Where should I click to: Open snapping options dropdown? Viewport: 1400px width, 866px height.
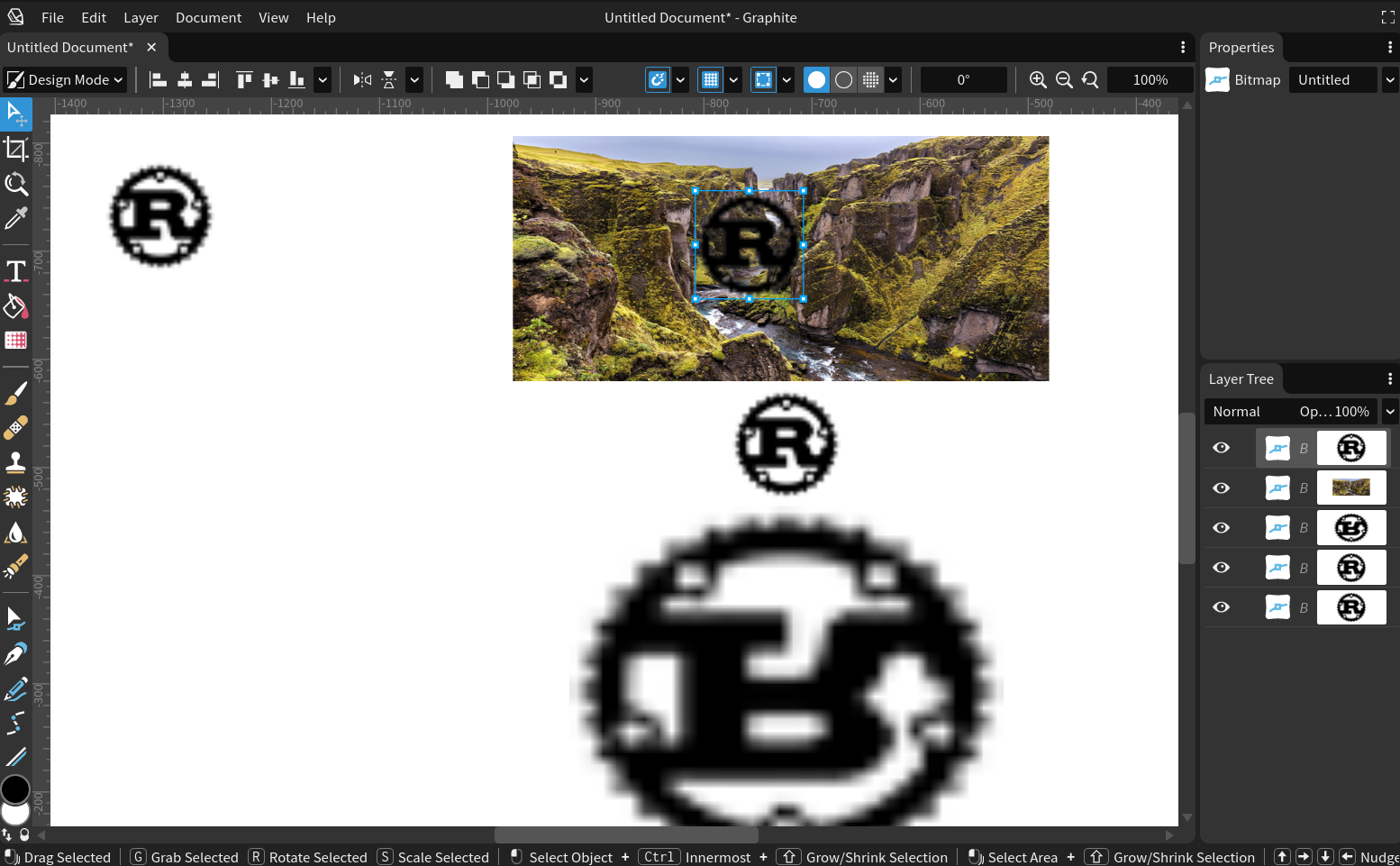click(680, 80)
